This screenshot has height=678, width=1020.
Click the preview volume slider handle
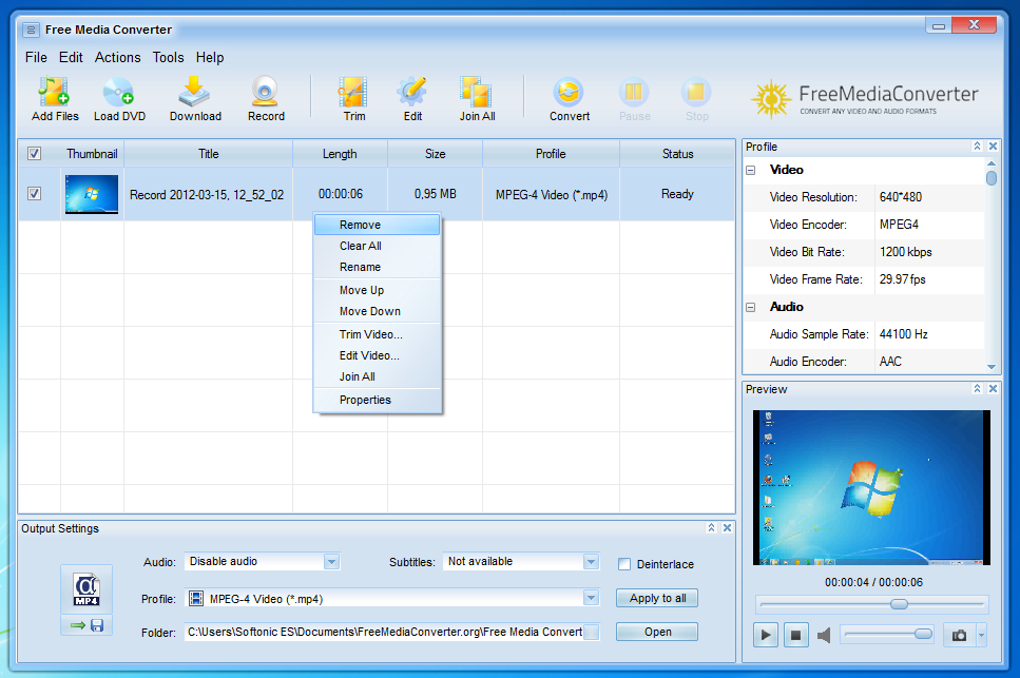click(922, 634)
